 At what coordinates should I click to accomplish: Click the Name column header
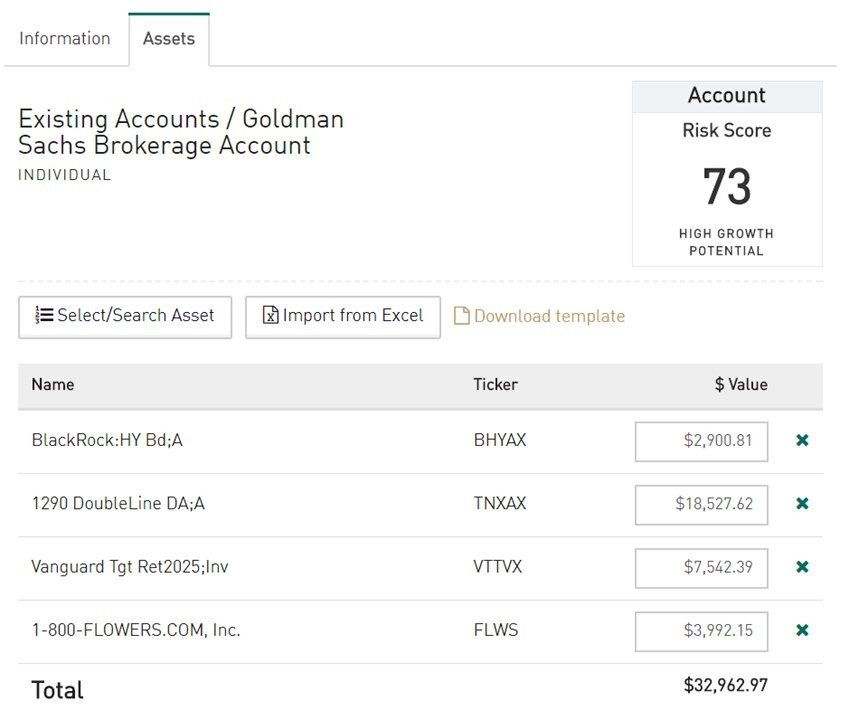[53, 384]
